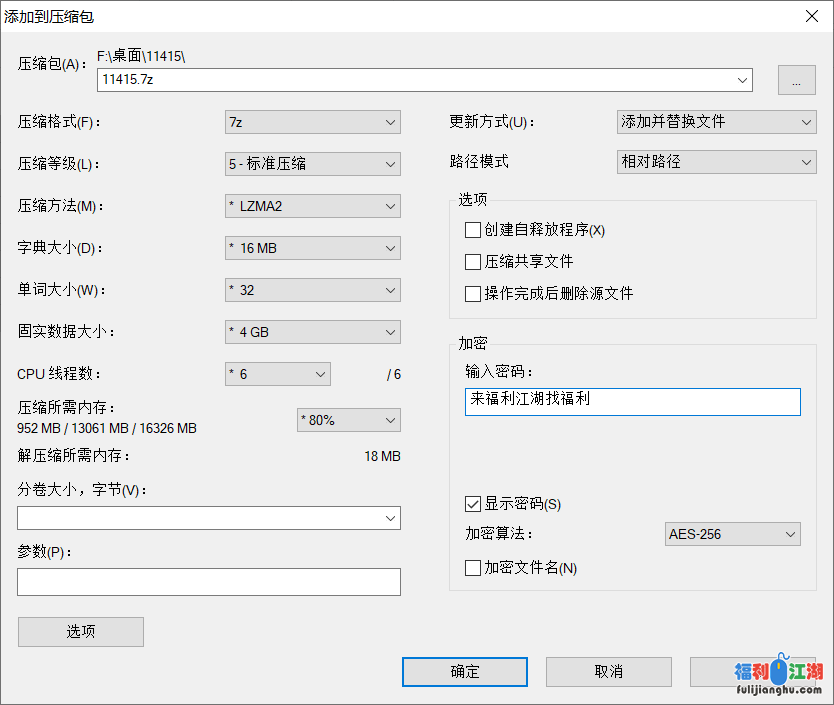
Task: Enable the encrypt file names checkbox
Action: pos(473,568)
